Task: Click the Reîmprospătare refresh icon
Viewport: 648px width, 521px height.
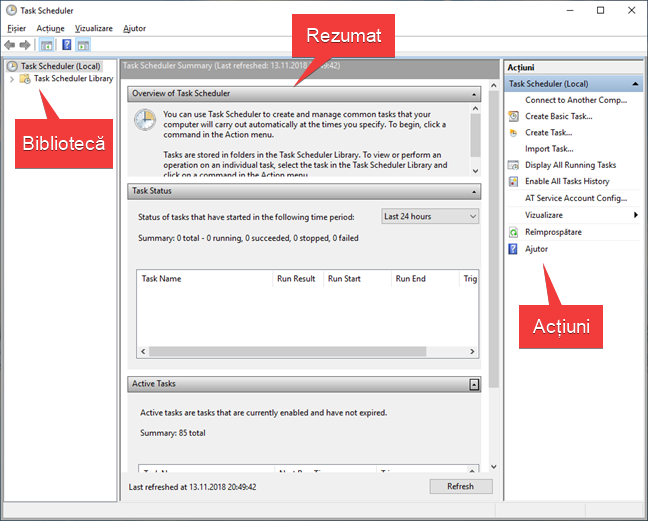Action: tap(513, 232)
